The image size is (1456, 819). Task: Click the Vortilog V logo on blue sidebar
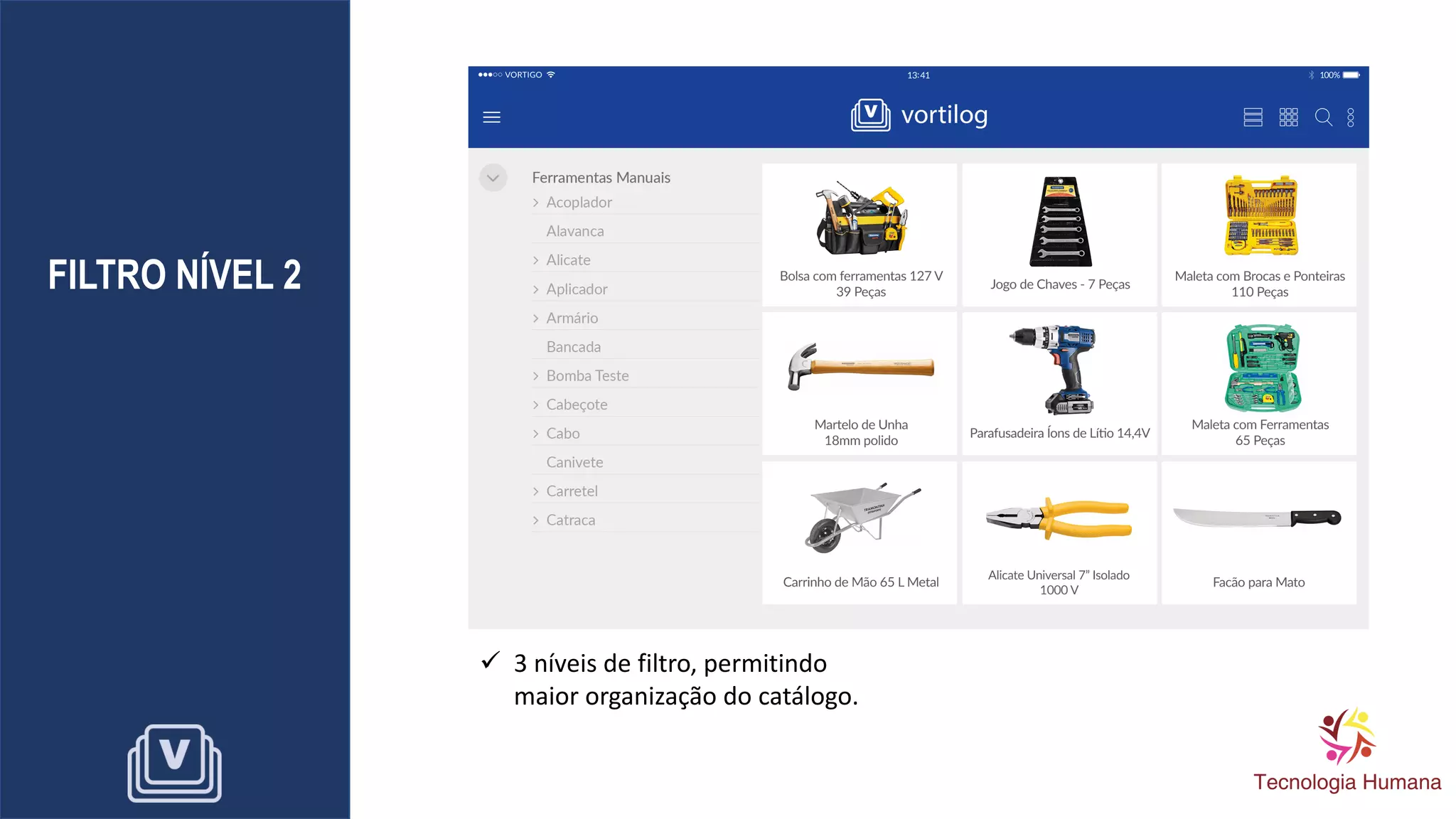tap(174, 763)
